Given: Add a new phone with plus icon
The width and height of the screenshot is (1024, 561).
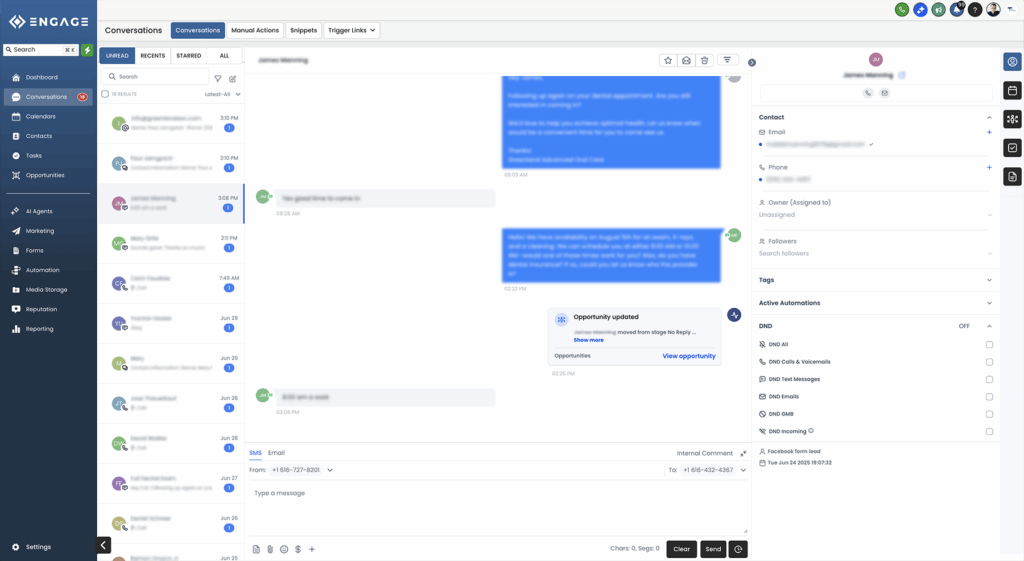Looking at the screenshot, I should pyautogui.click(x=989, y=167).
